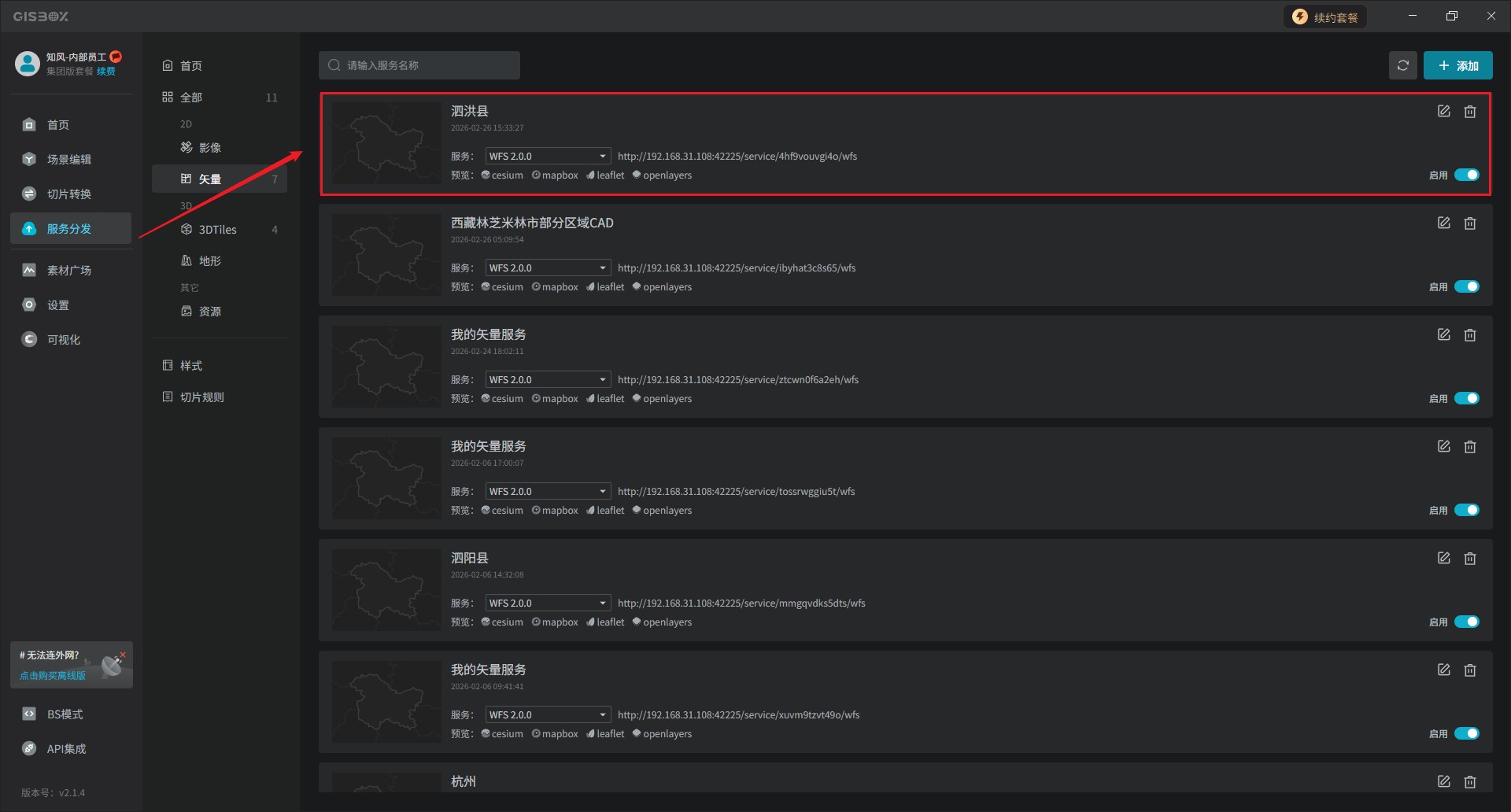Screen dimensions: 1511x812
Task: Open the mapbox preview for 泗阳县
Action: point(555,622)
